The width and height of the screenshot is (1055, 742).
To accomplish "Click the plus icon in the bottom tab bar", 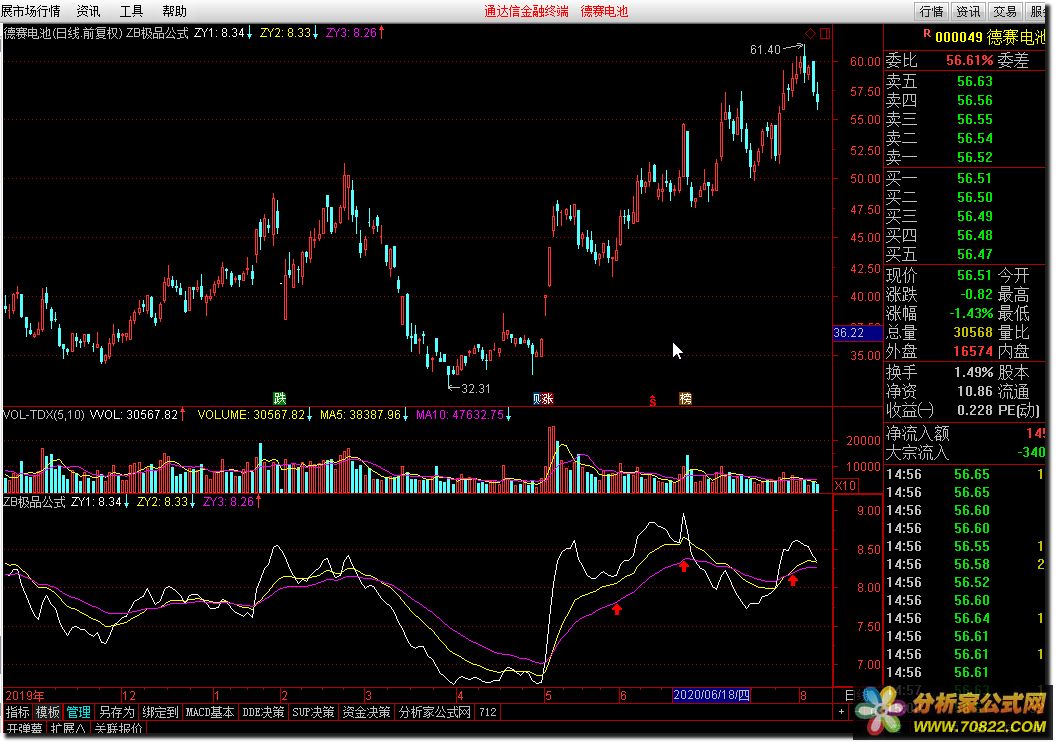I will click(841, 712).
